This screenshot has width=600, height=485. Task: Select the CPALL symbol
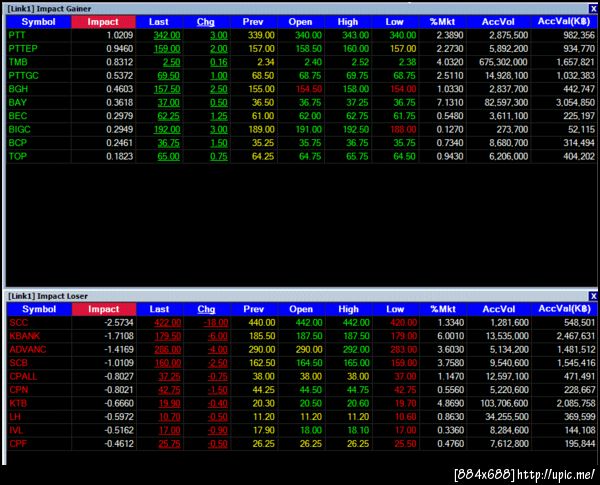pyautogui.click(x=23, y=376)
